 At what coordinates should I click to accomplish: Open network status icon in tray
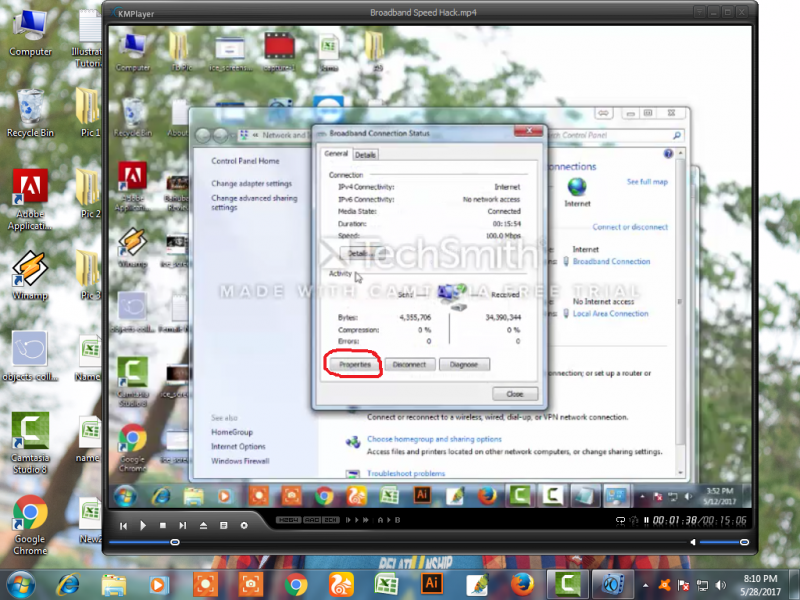[703, 585]
